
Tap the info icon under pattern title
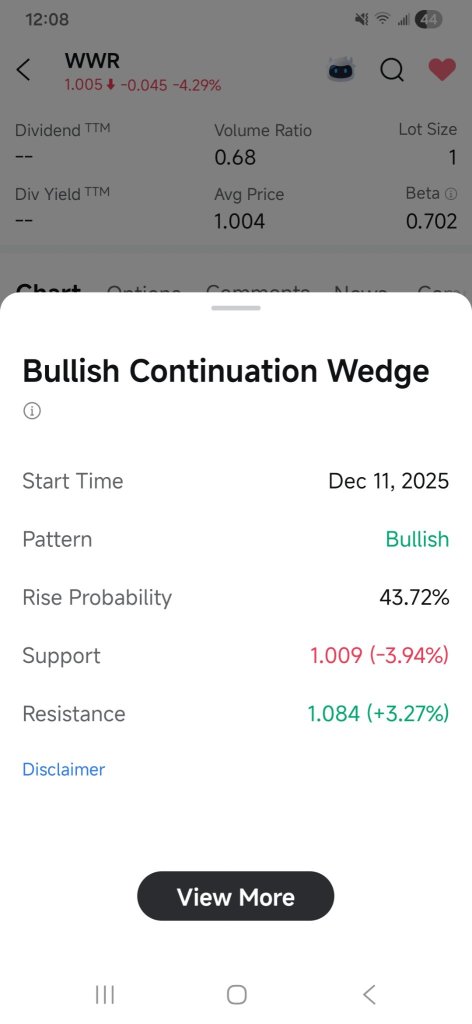pos(32,411)
